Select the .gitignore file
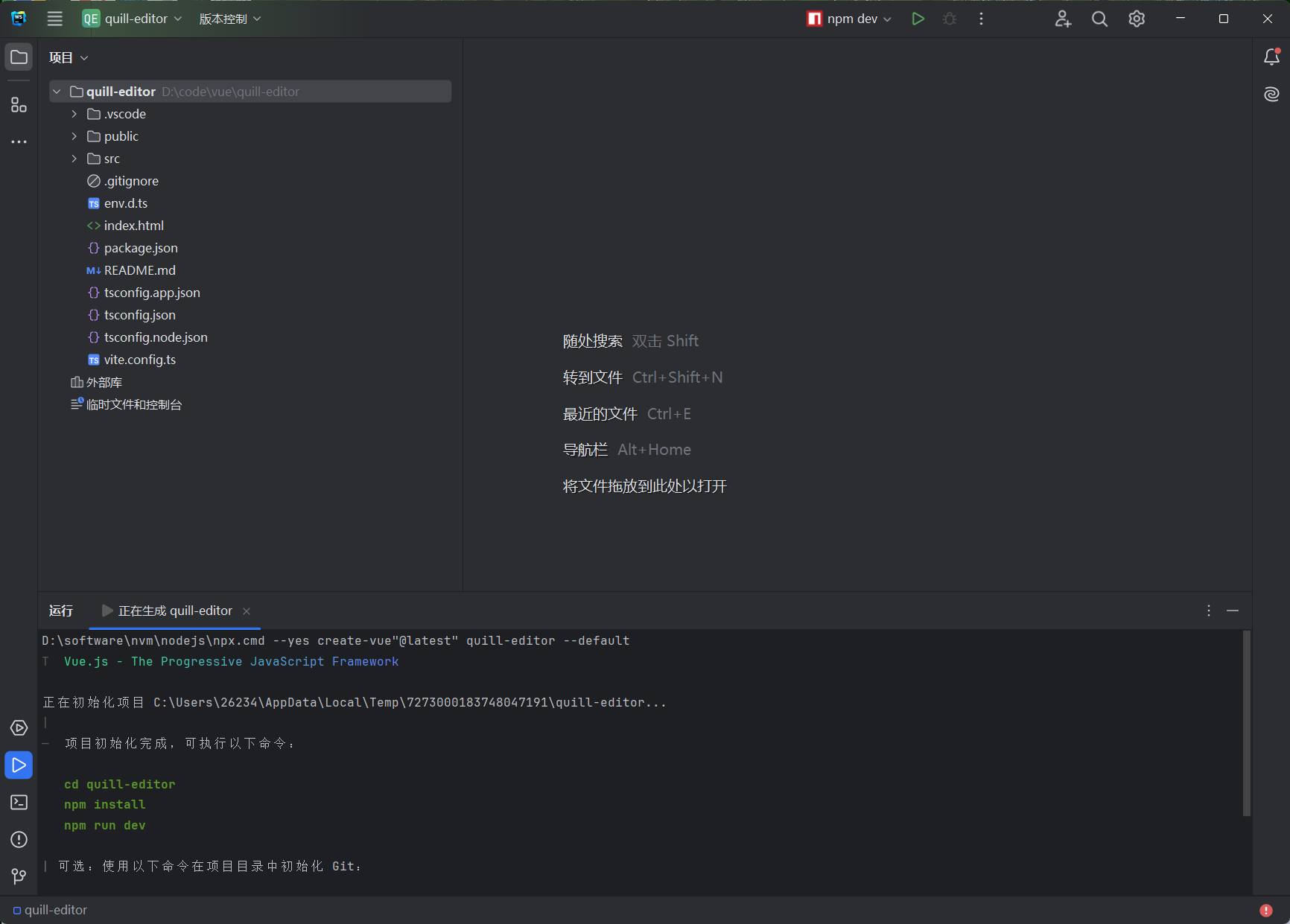This screenshot has height=924, width=1290. tap(123, 181)
